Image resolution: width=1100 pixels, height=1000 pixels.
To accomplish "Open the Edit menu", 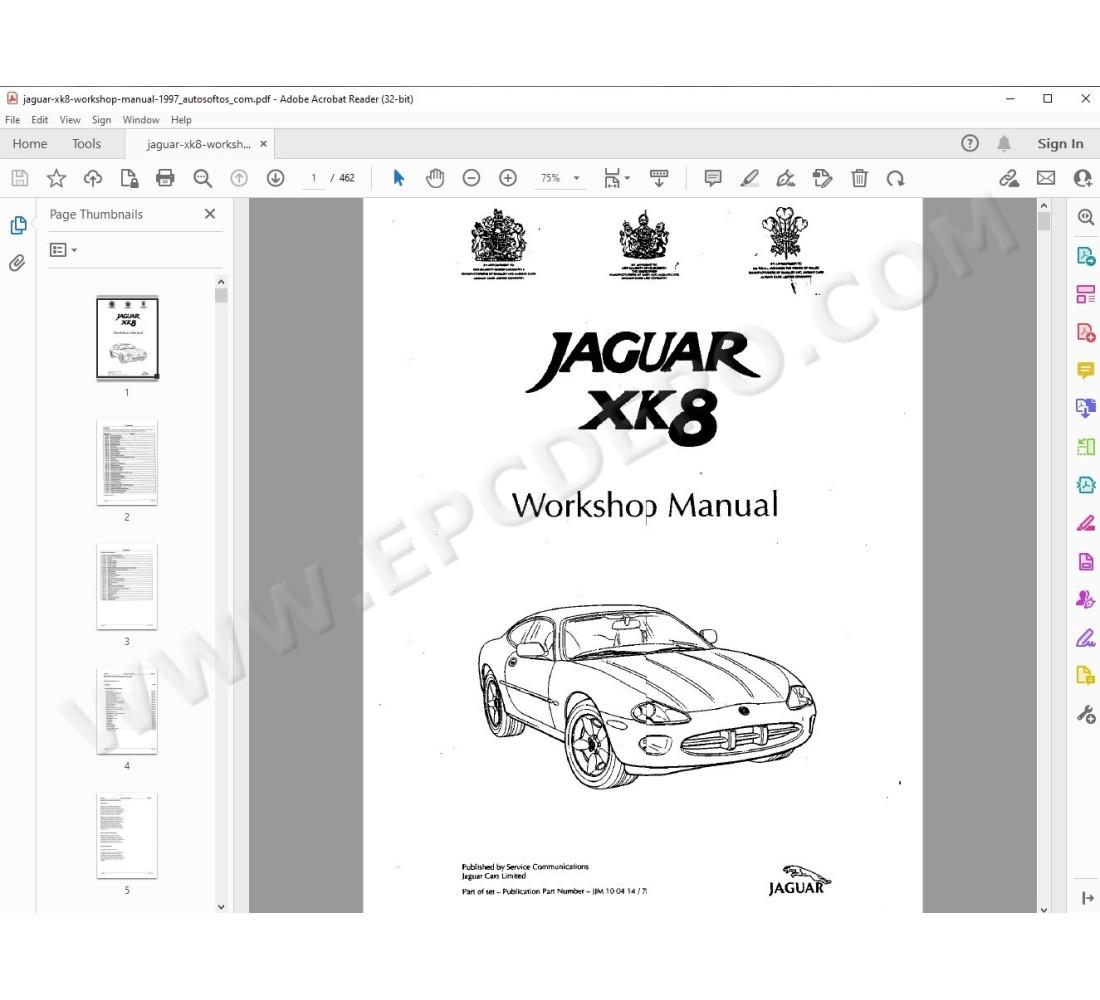I will (x=39, y=120).
